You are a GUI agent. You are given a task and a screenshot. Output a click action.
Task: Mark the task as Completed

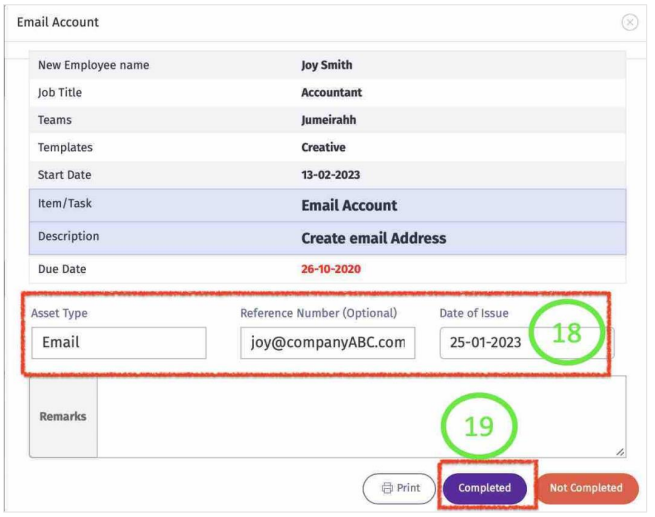click(x=485, y=488)
